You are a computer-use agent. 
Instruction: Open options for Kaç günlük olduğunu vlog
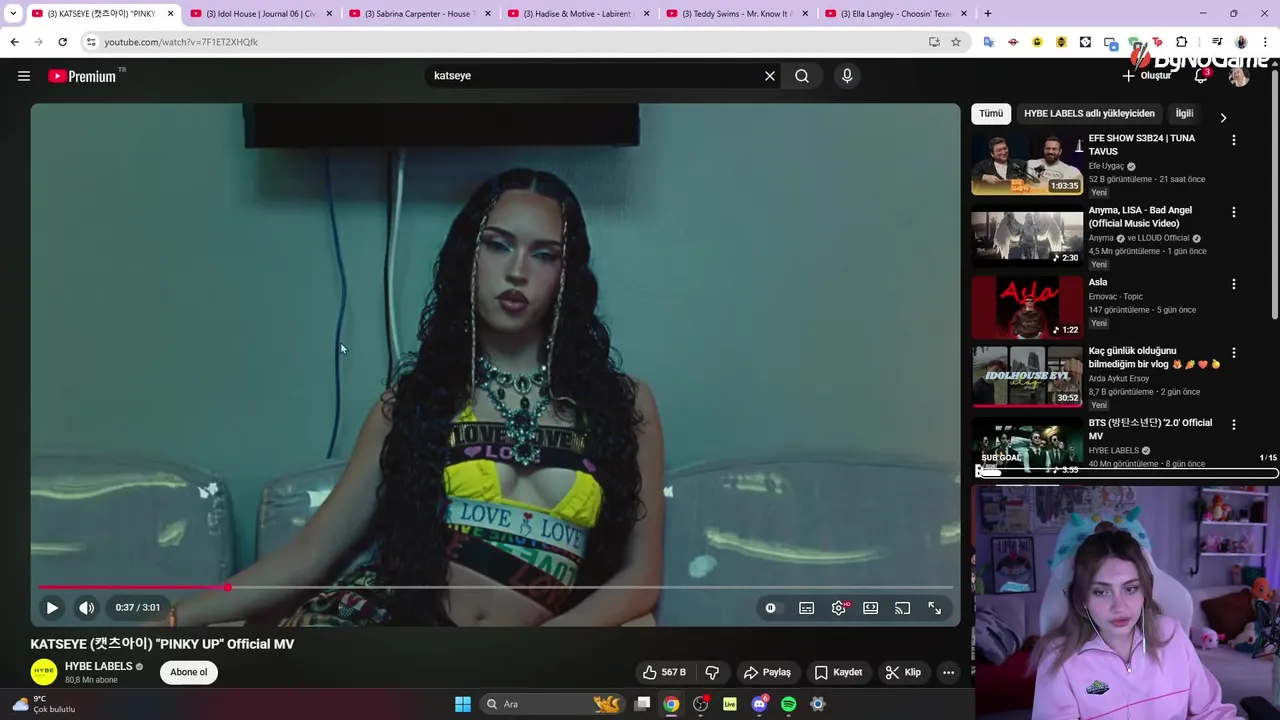1234,353
